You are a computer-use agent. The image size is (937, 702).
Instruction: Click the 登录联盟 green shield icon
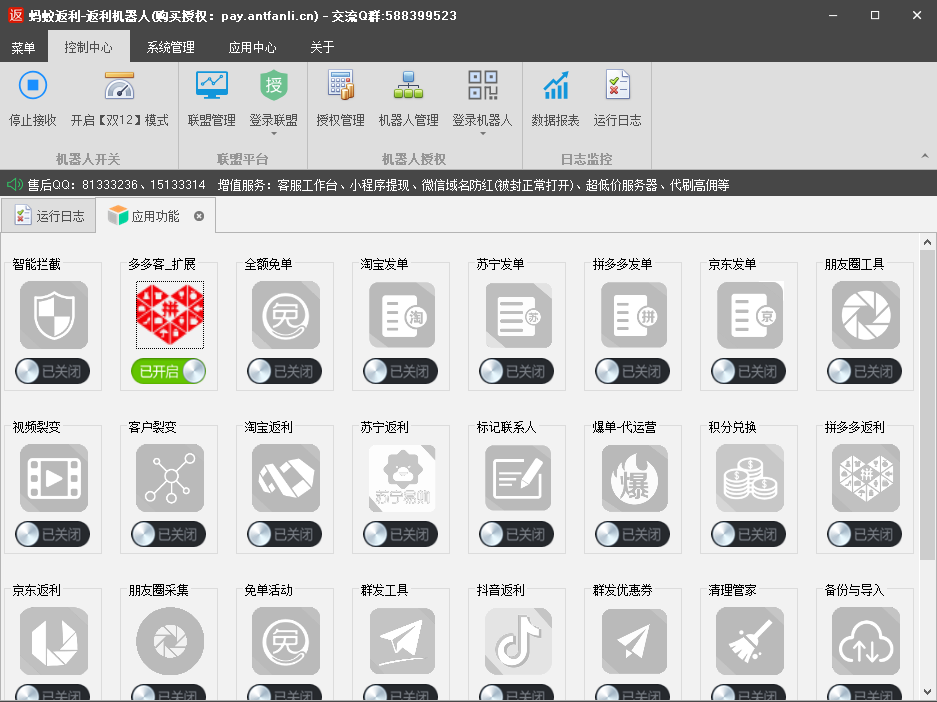[274, 85]
